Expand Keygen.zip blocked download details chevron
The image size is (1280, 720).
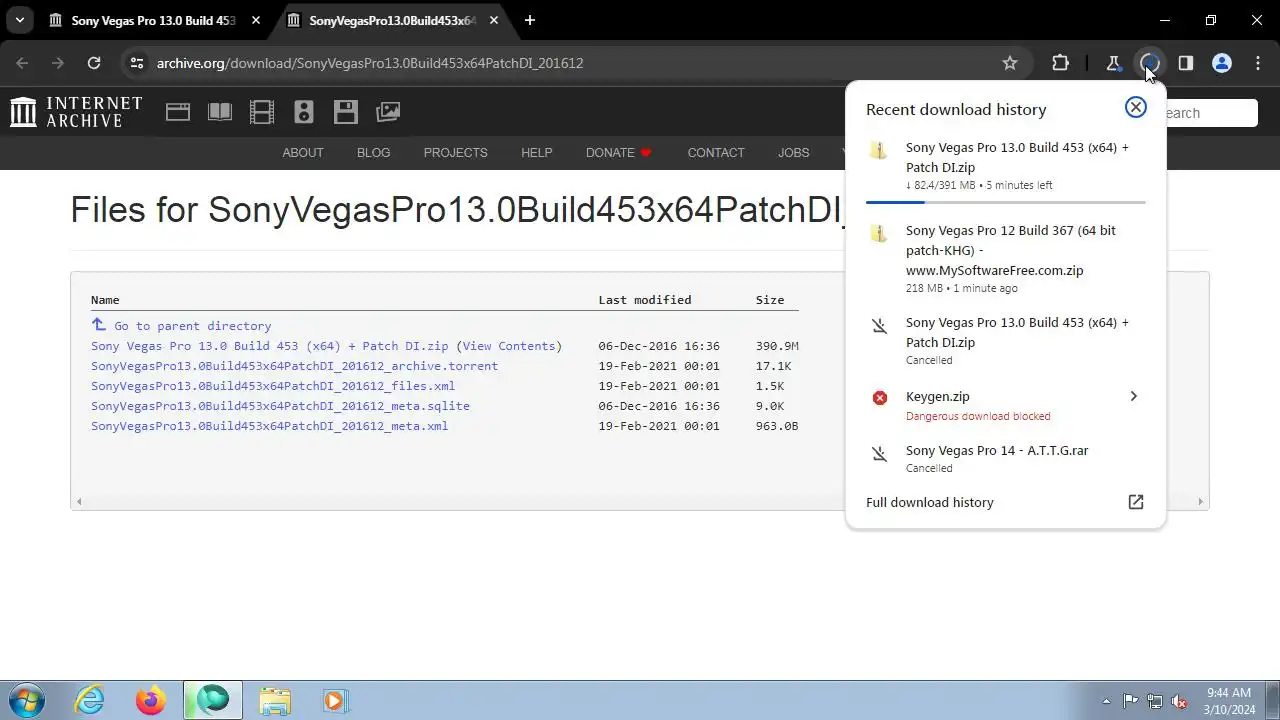pyautogui.click(x=1133, y=396)
